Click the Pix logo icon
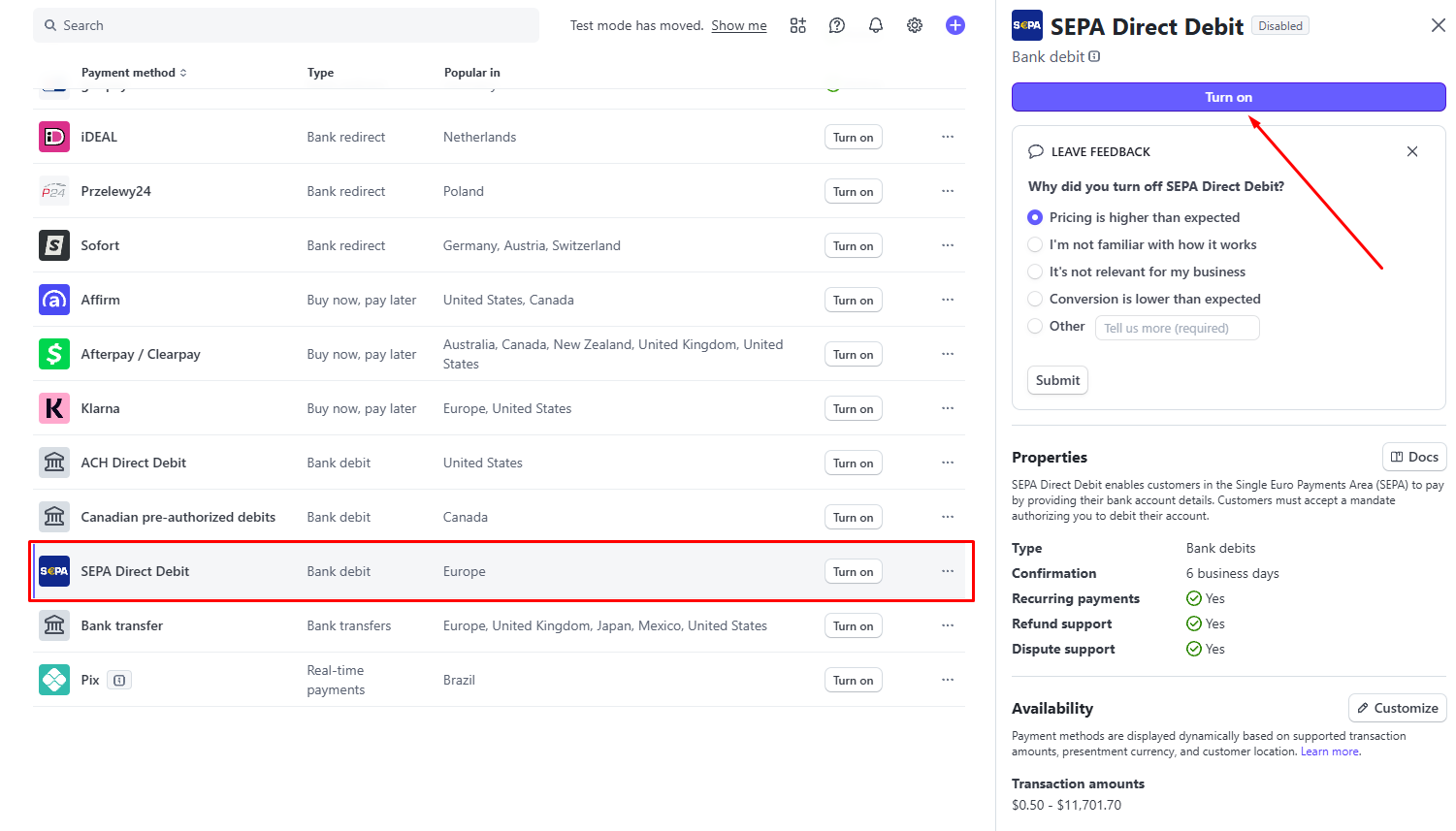 pos(54,680)
